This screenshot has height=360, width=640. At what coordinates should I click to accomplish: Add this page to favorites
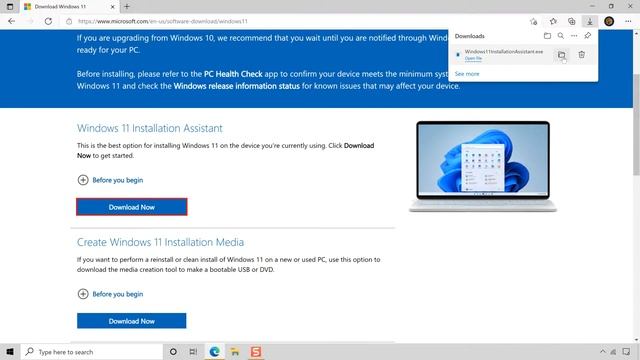tap(533, 21)
